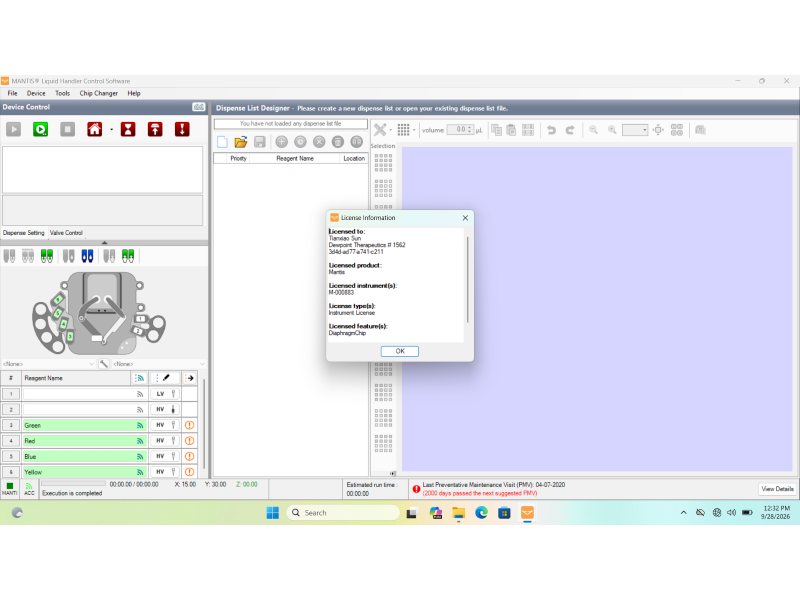Collapse the panel with the up-triangle divider

104,243
